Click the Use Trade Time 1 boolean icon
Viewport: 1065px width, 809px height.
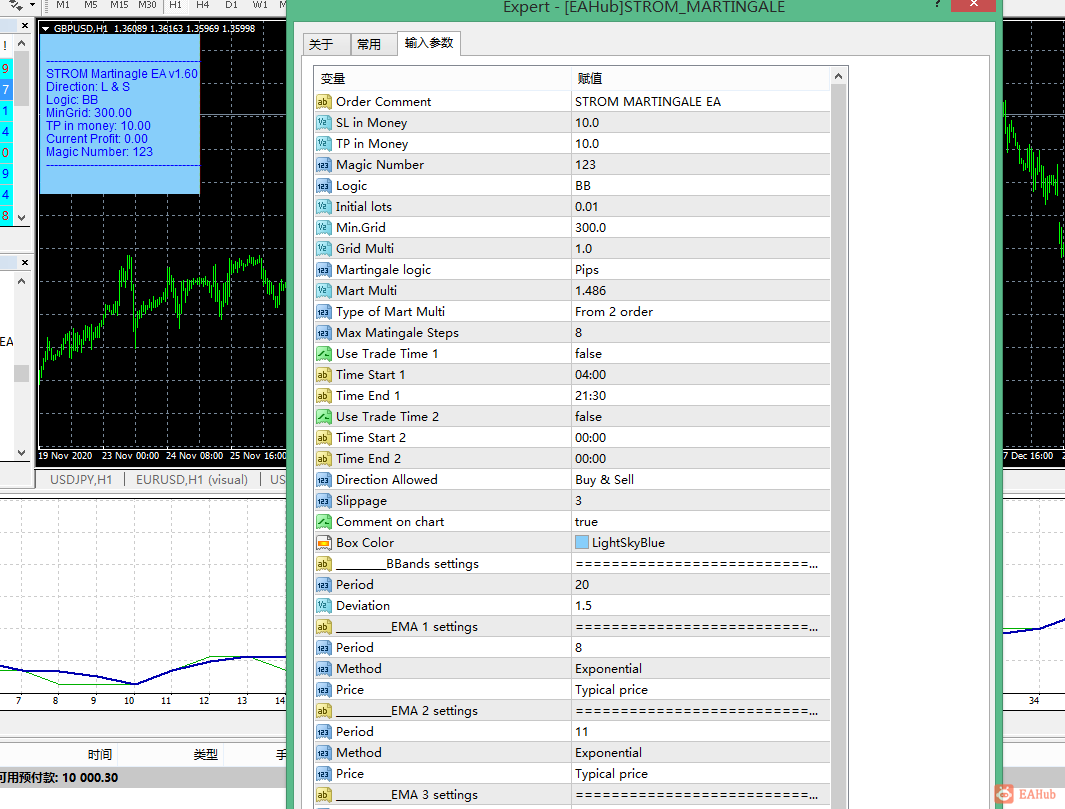pos(323,354)
